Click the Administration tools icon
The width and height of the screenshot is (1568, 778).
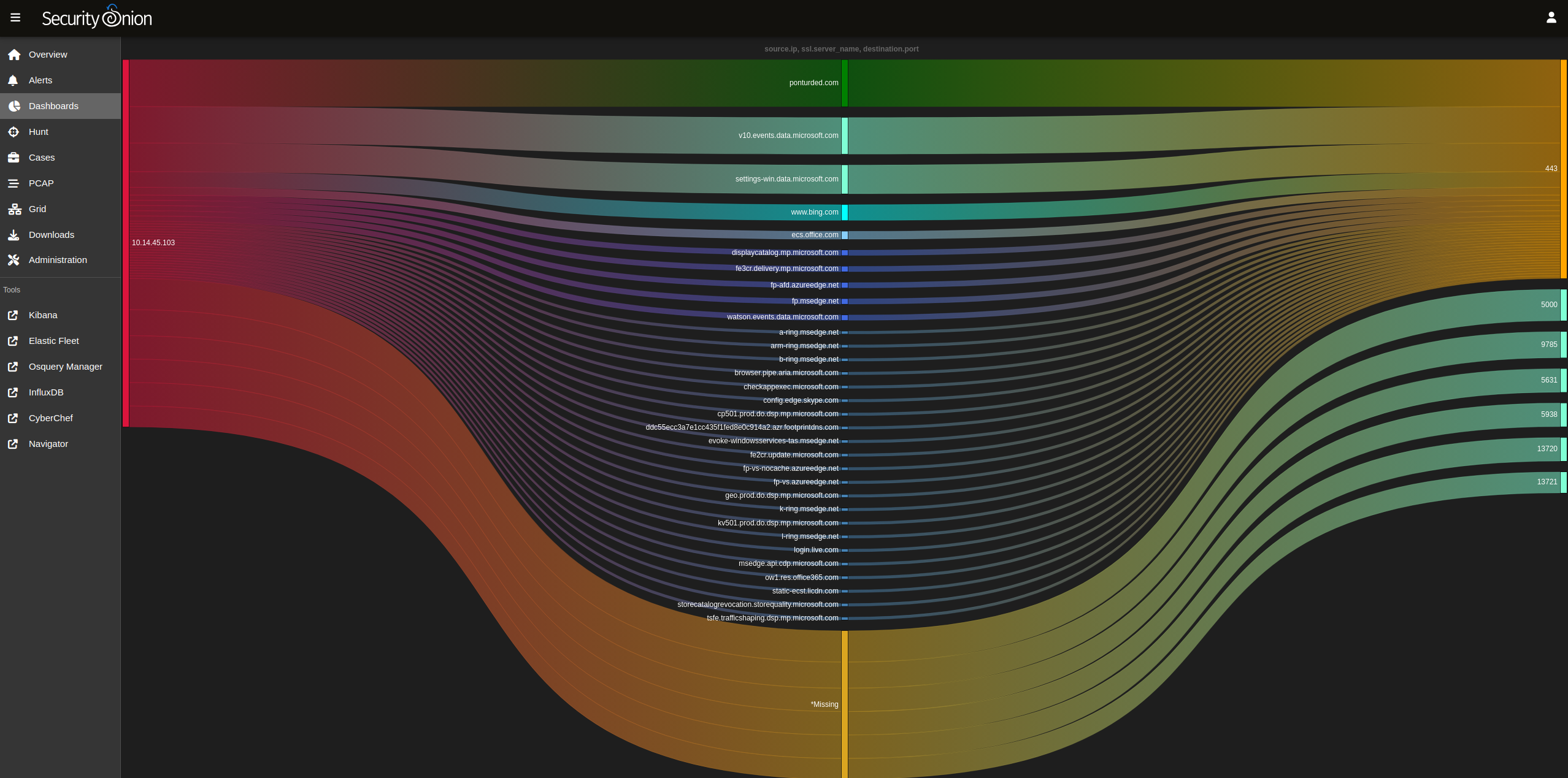click(x=13, y=260)
